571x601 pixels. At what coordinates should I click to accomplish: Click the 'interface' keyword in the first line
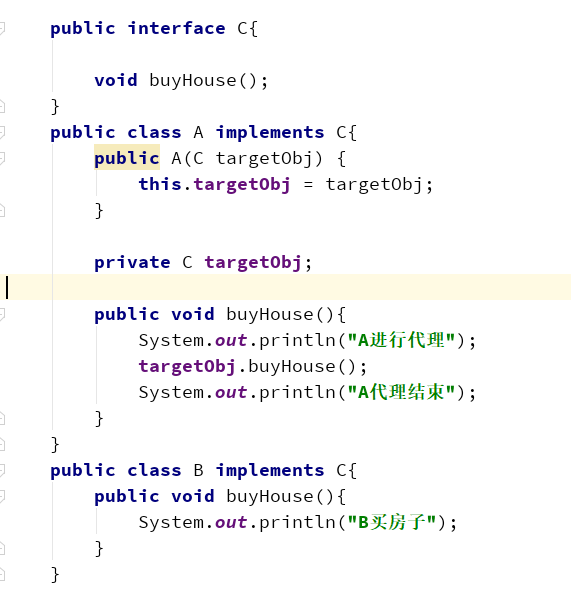[177, 28]
